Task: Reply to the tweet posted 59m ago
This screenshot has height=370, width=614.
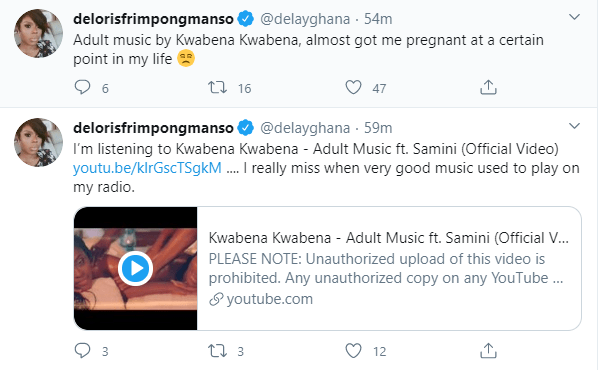Action: [x=83, y=350]
